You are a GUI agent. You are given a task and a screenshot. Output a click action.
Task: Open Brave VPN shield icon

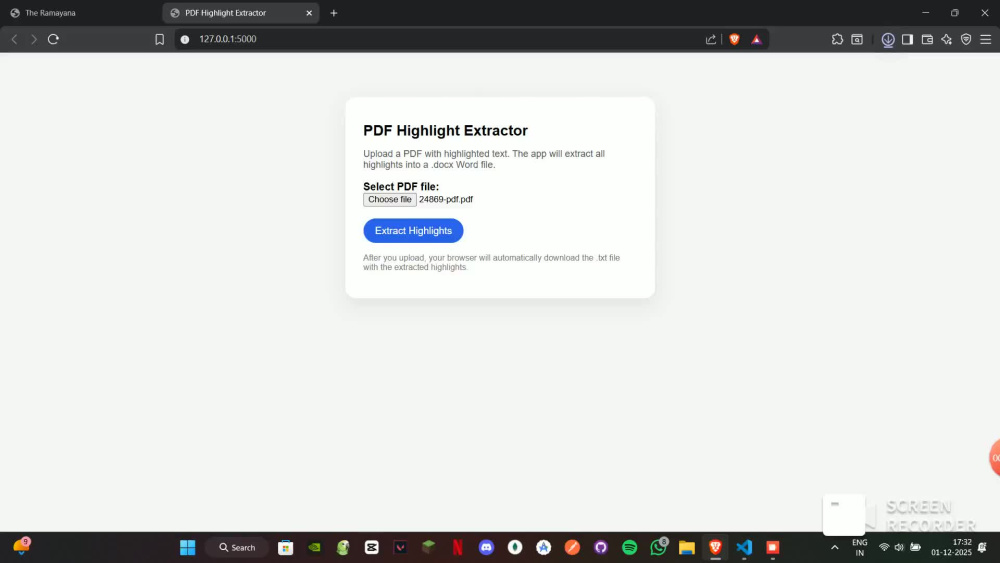(x=966, y=39)
